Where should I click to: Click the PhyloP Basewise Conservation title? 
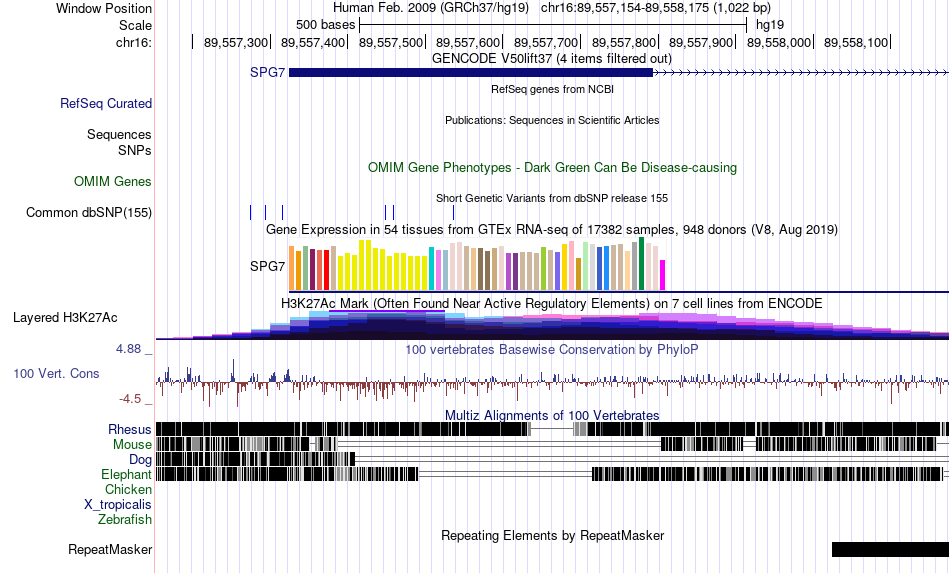tap(552, 349)
